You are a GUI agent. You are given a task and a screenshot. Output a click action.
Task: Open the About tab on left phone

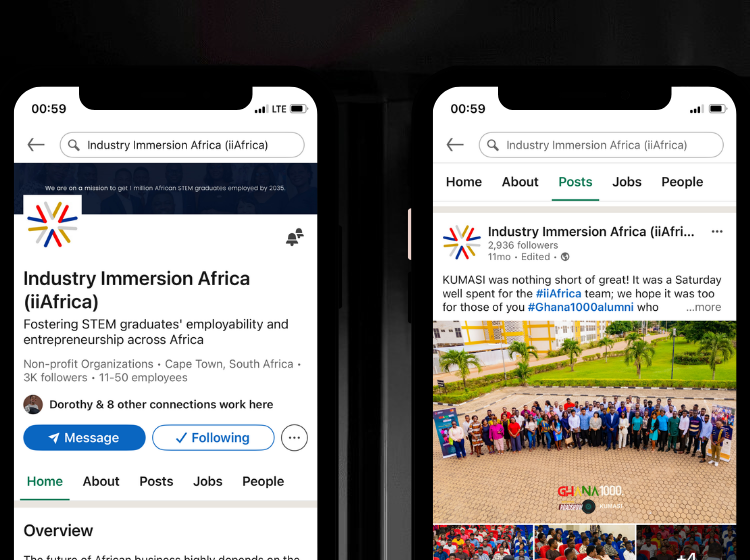coord(101,481)
